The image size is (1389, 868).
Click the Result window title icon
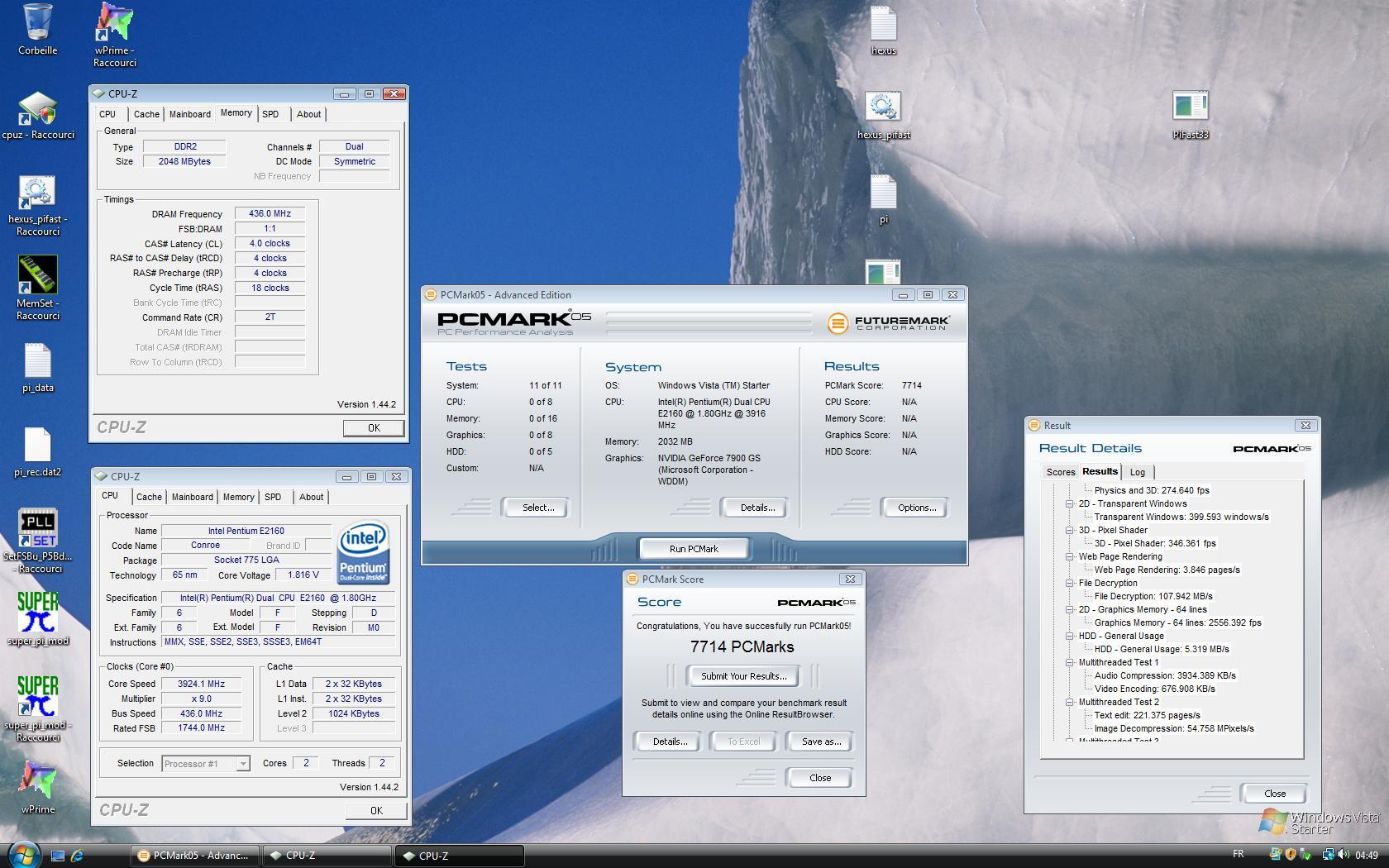pos(1034,425)
